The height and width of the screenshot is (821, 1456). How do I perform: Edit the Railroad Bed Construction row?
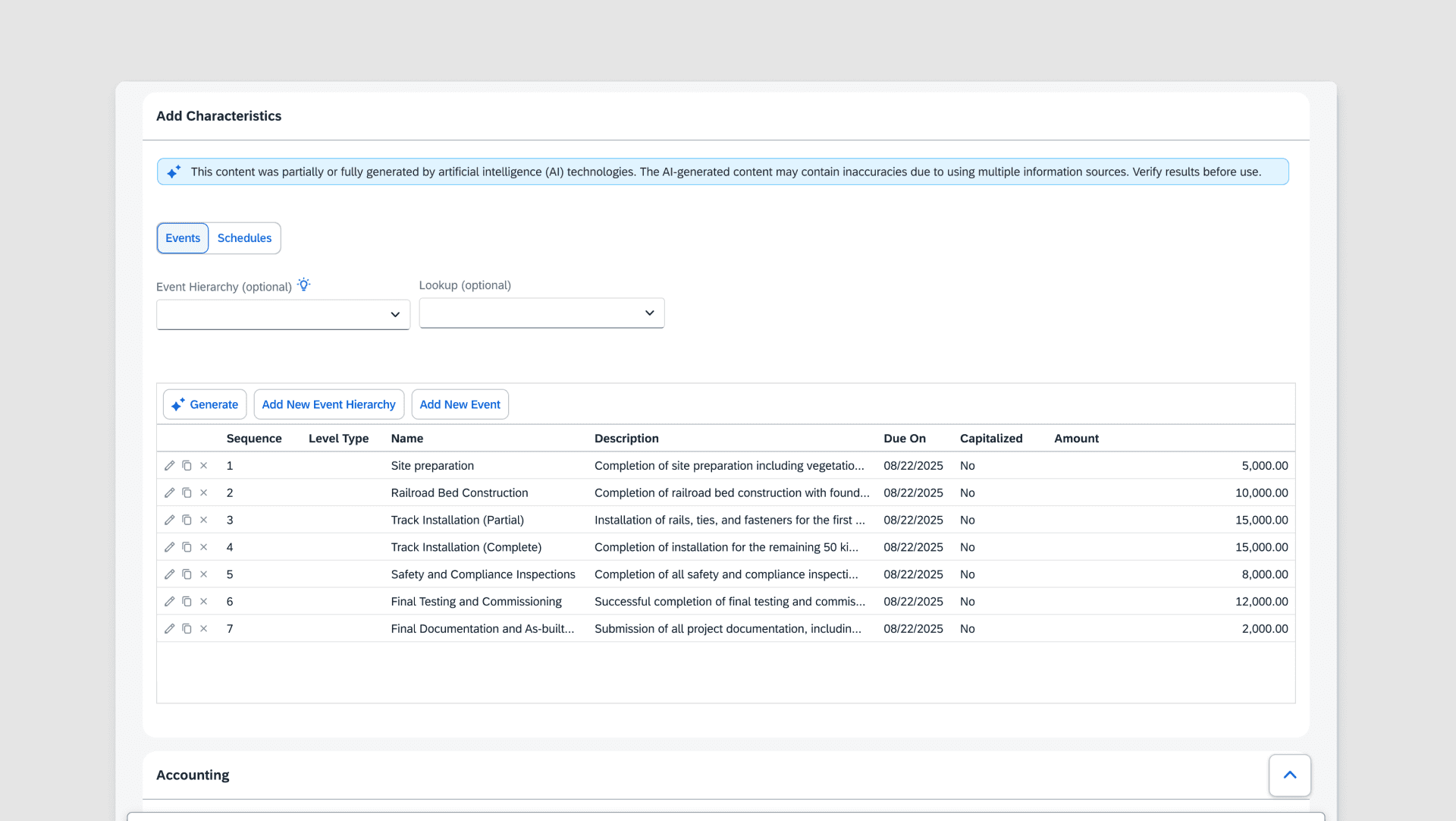tap(170, 492)
